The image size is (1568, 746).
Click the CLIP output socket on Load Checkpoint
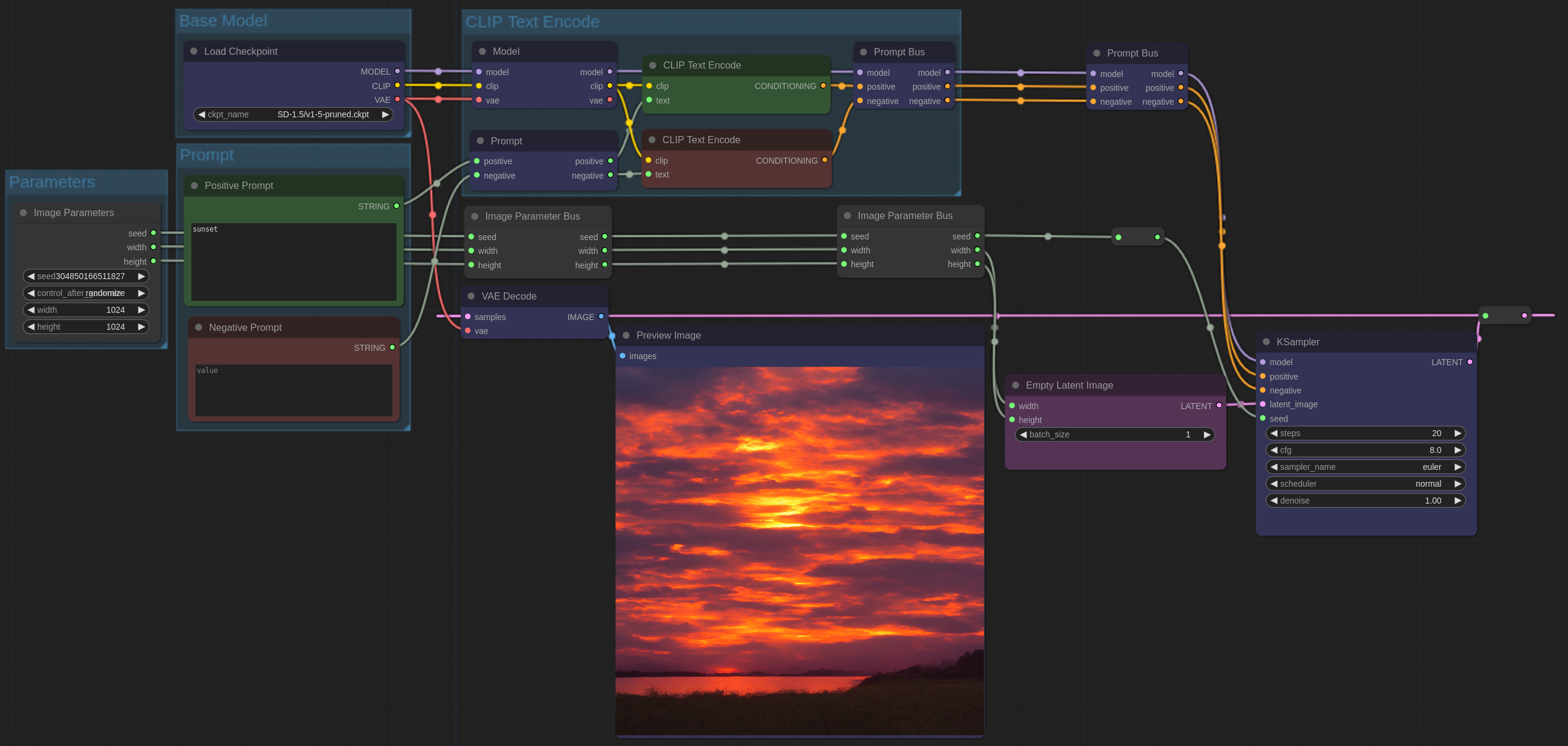pos(398,85)
